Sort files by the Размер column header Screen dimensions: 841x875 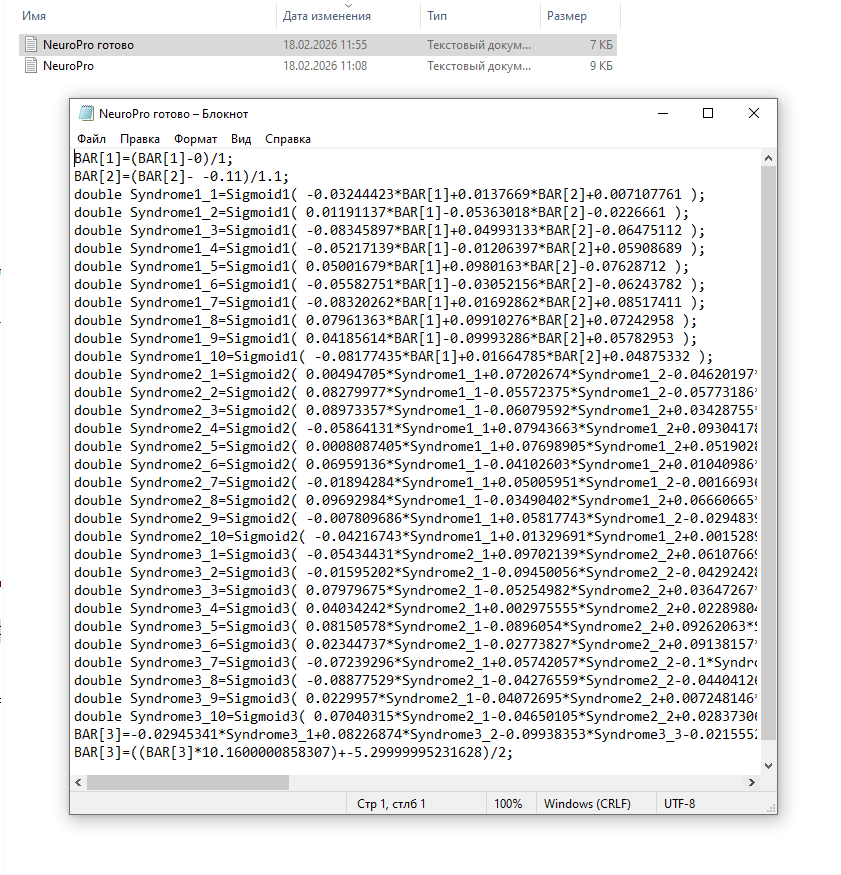click(x=567, y=15)
